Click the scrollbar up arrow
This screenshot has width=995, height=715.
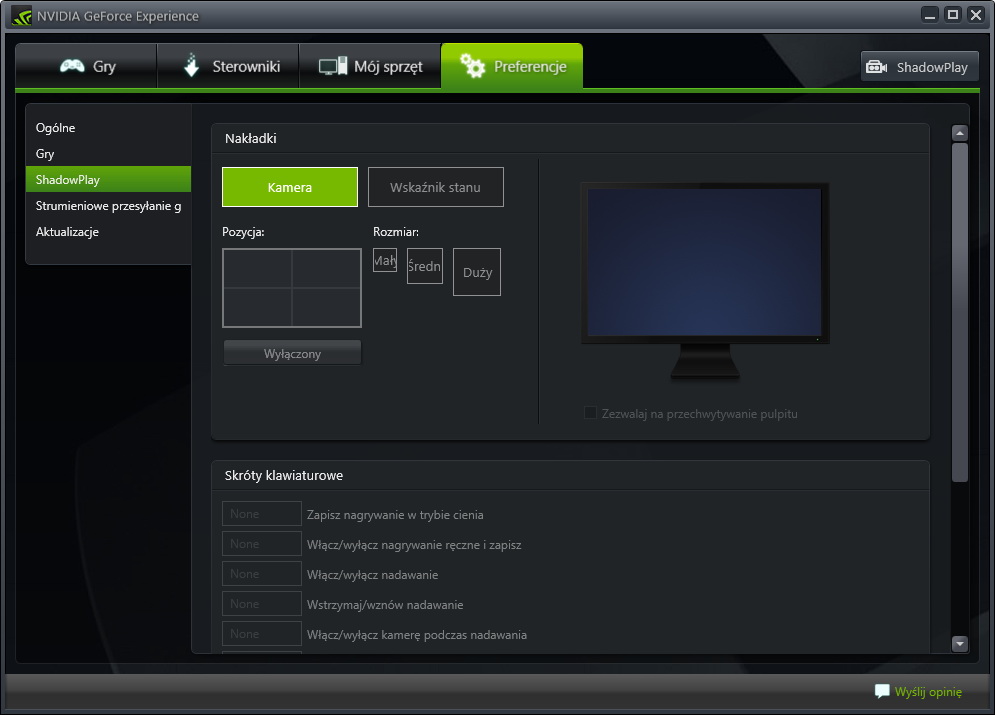point(959,133)
